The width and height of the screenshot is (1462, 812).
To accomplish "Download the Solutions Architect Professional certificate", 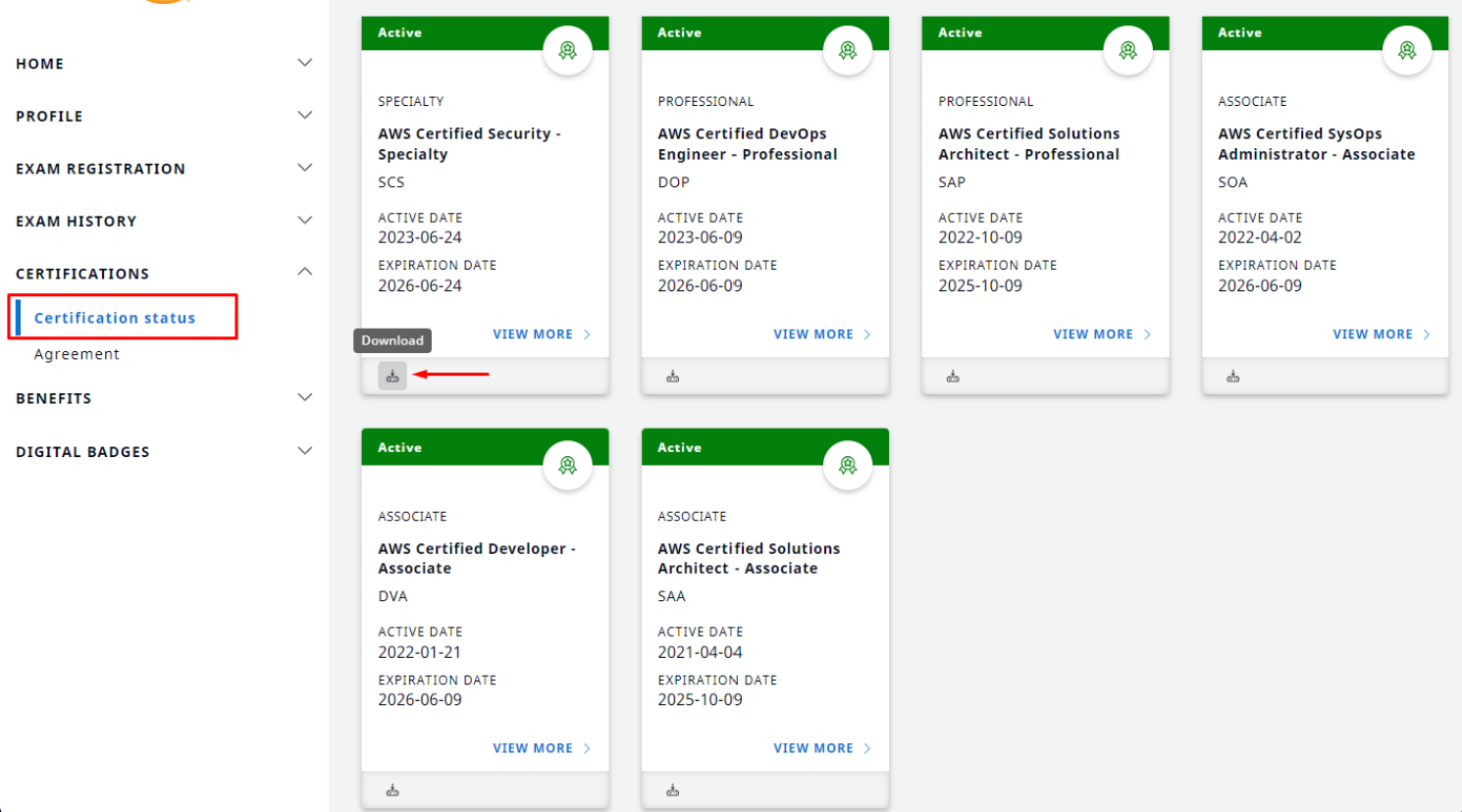I will (x=953, y=377).
